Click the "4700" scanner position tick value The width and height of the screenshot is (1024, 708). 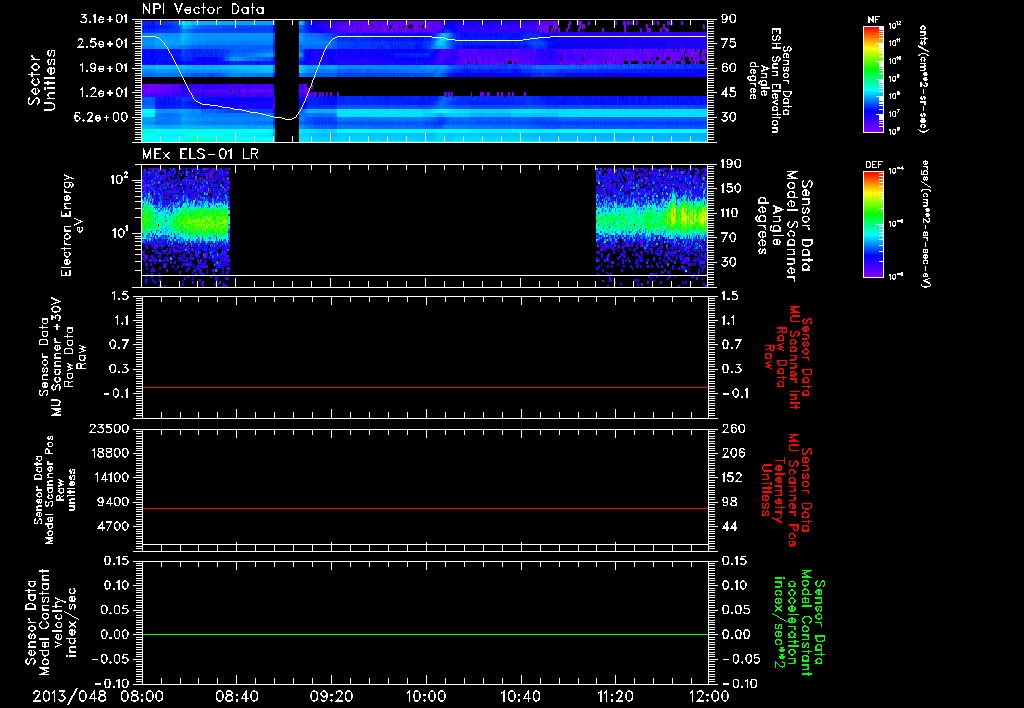pyautogui.click(x=114, y=526)
